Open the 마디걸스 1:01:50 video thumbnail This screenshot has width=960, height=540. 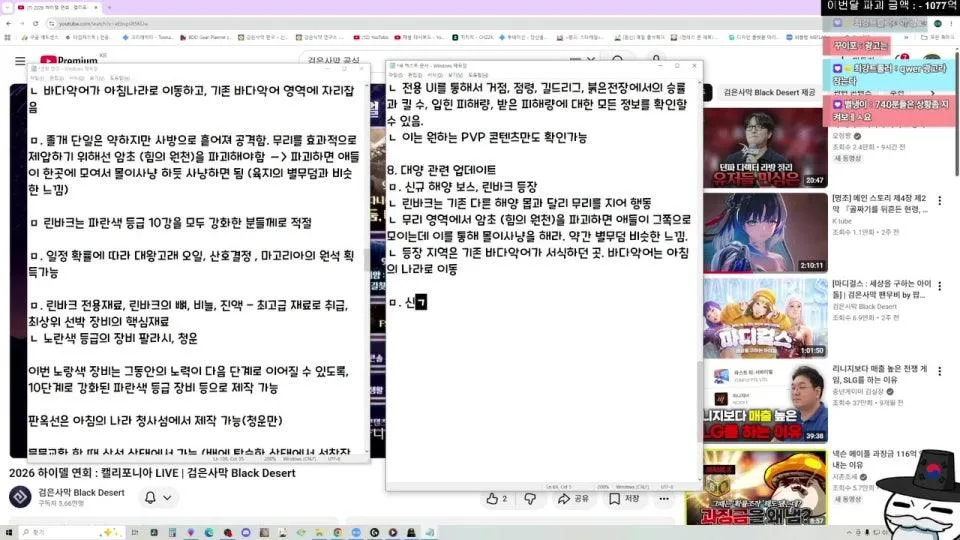click(765, 318)
